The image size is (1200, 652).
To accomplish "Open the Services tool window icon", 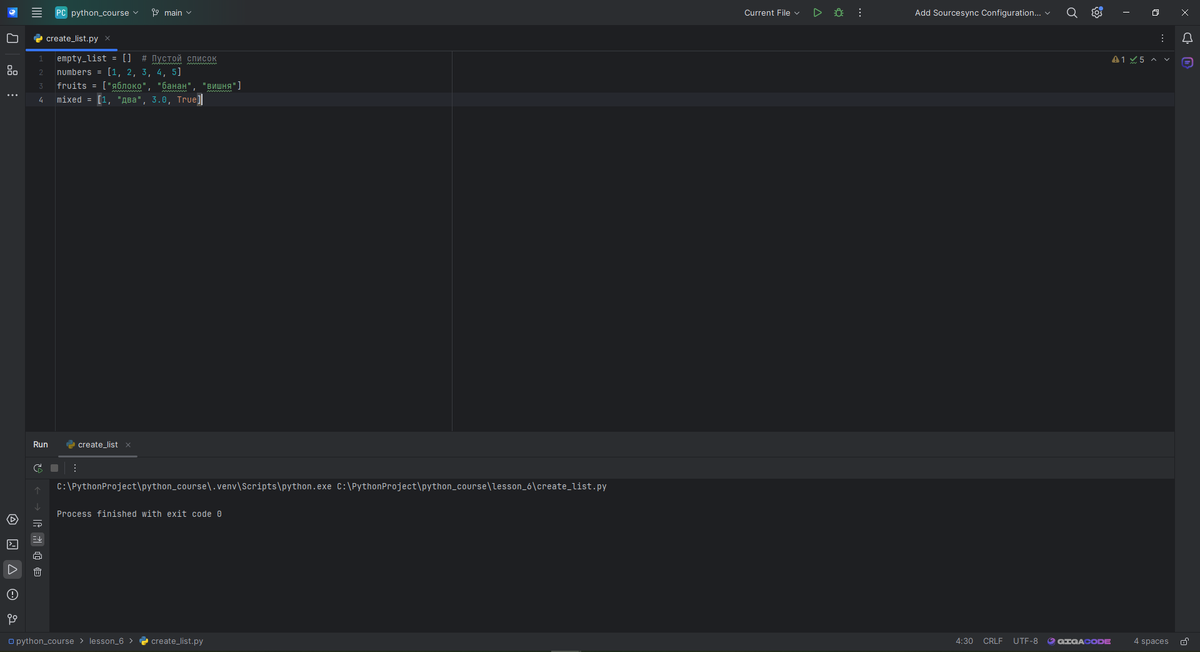I will [x=12, y=519].
